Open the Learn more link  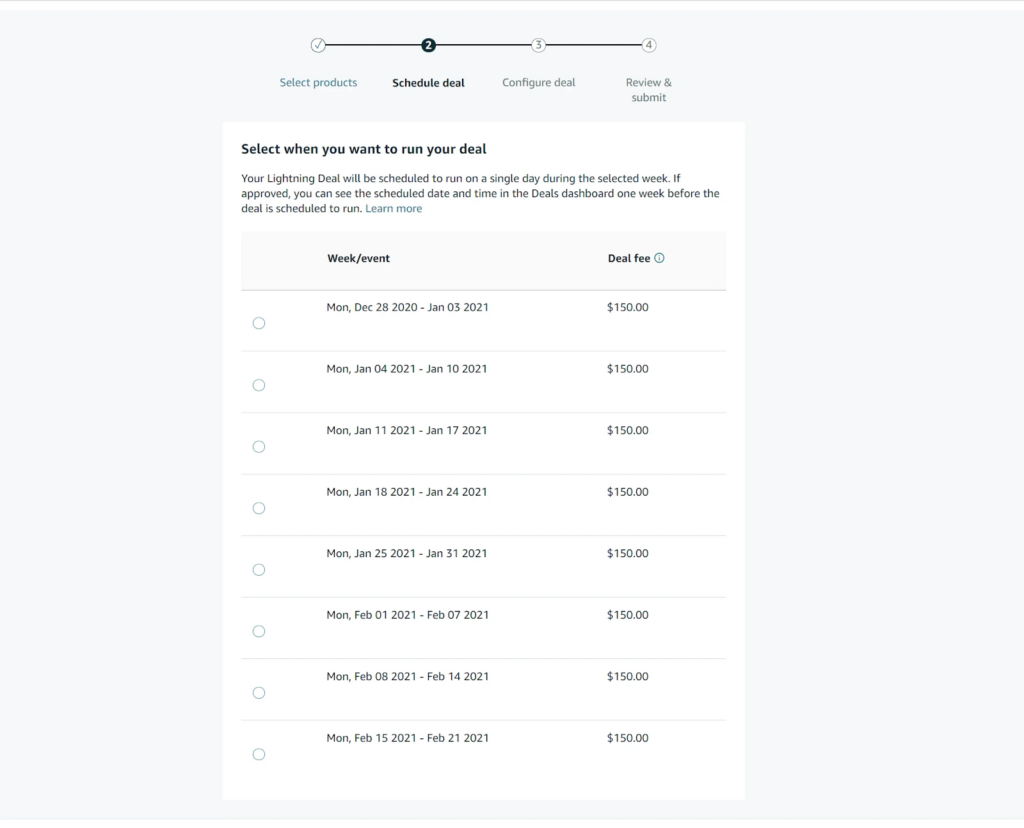click(393, 208)
